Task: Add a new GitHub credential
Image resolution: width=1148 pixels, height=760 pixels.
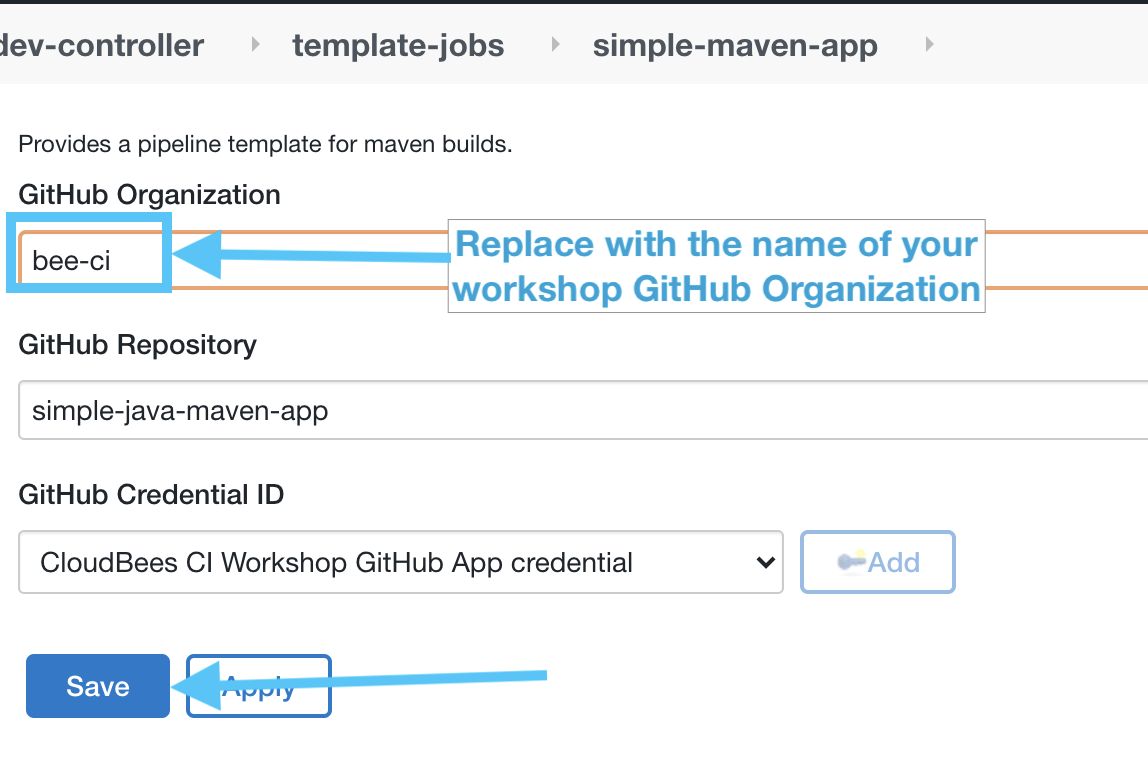Action: pos(877,562)
